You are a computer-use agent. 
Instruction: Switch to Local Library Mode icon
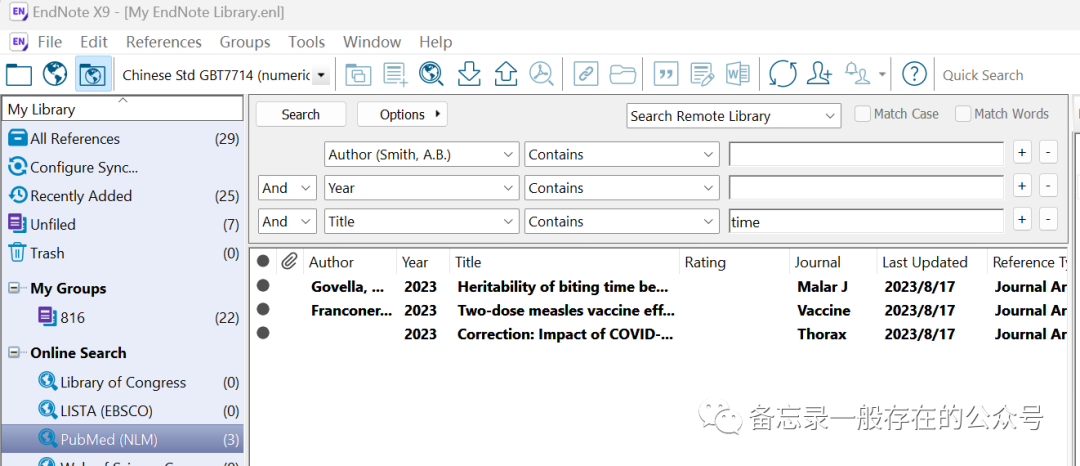19,74
